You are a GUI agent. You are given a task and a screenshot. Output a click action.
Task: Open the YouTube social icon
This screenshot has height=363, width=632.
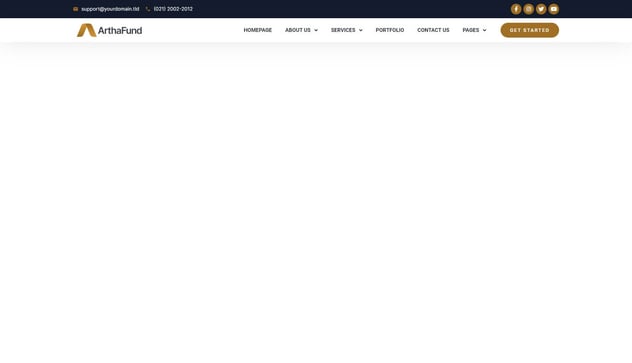(x=554, y=9)
